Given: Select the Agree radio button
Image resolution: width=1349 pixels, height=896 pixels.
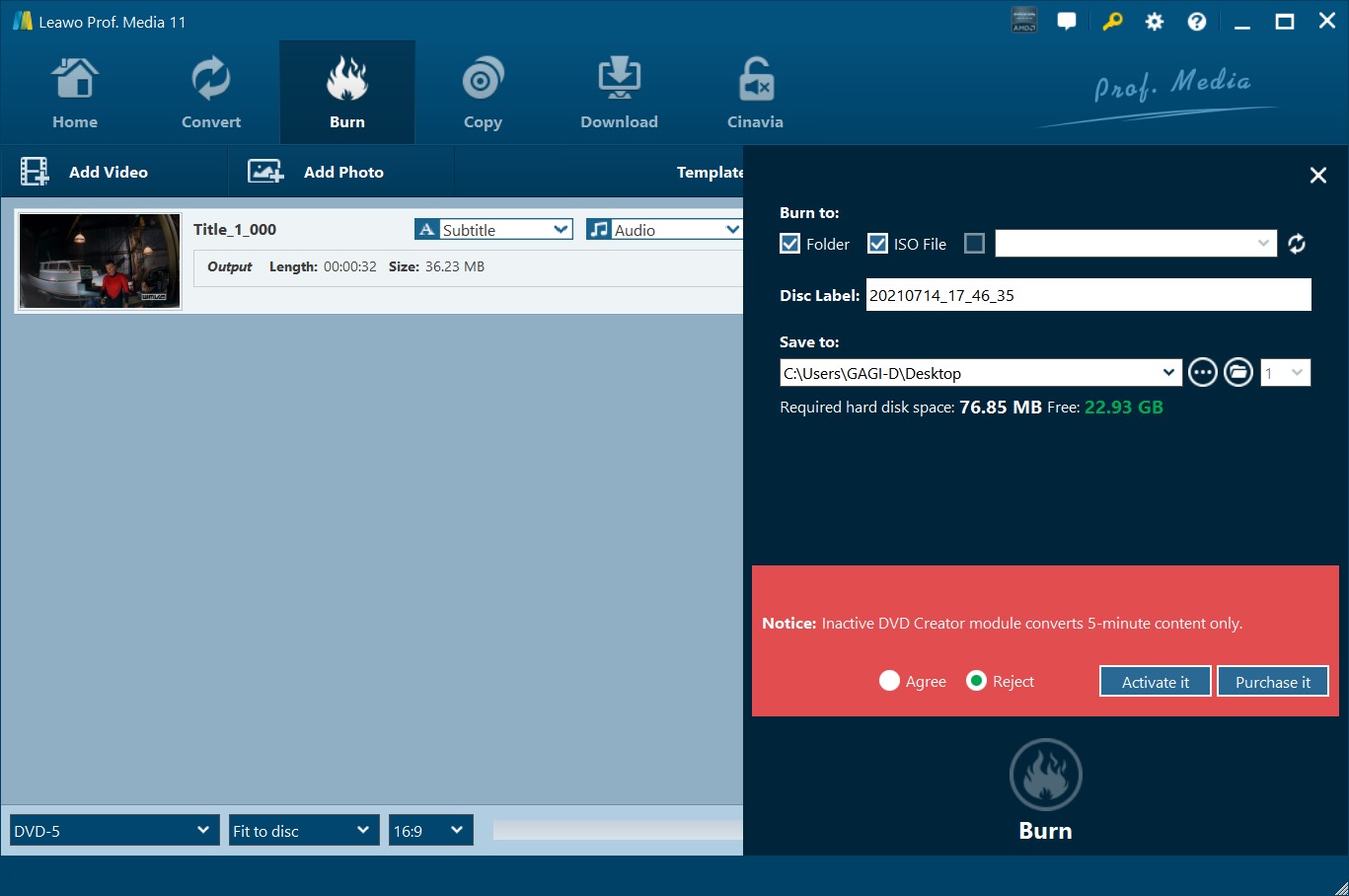Looking at the screenshot, I should click(889, 681).
